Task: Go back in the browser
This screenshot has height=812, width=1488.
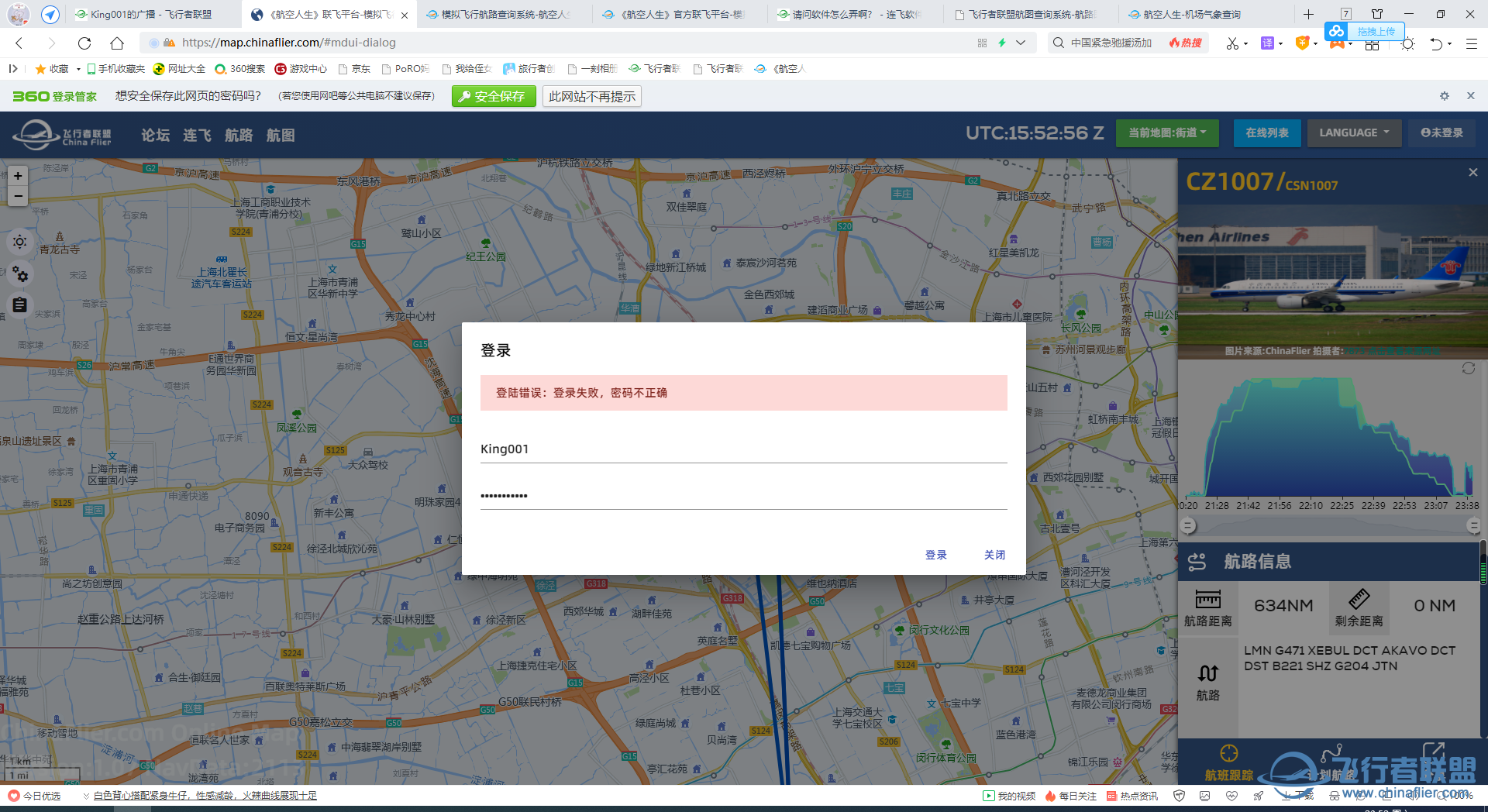Action: point(19,43)
